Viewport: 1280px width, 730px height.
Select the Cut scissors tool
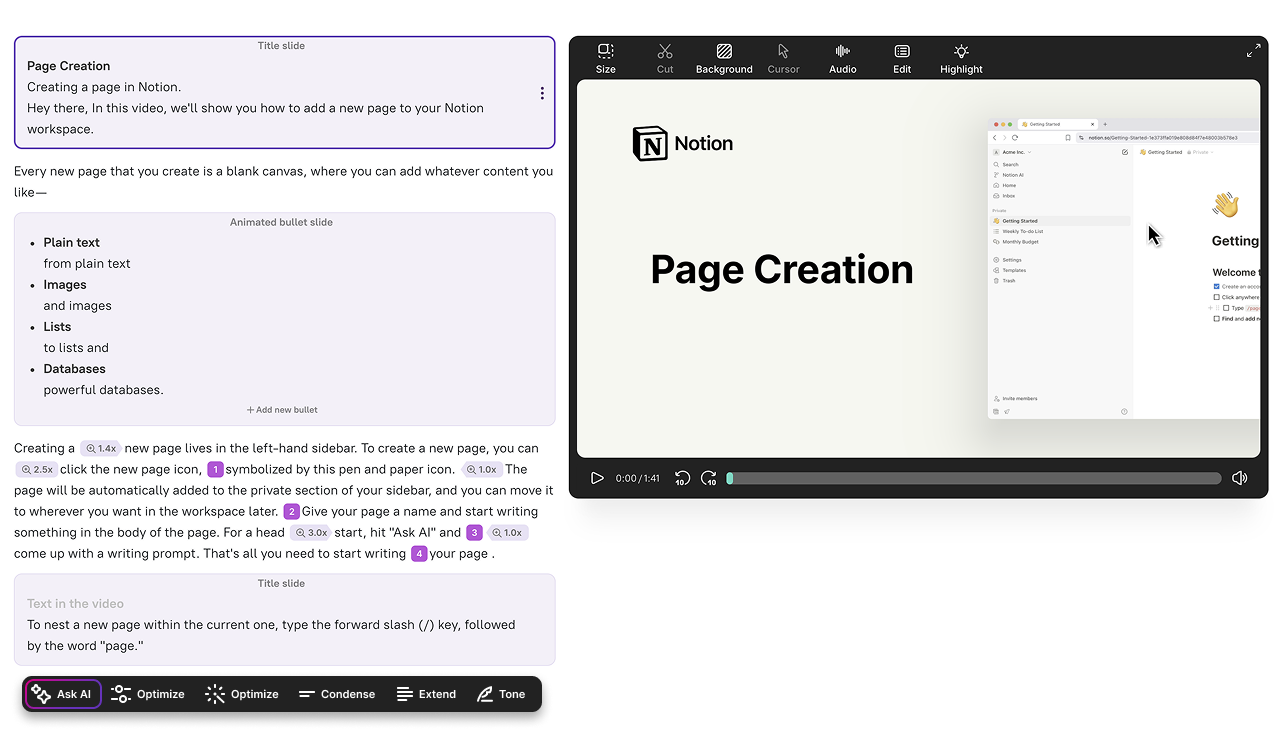coord(665,59)
